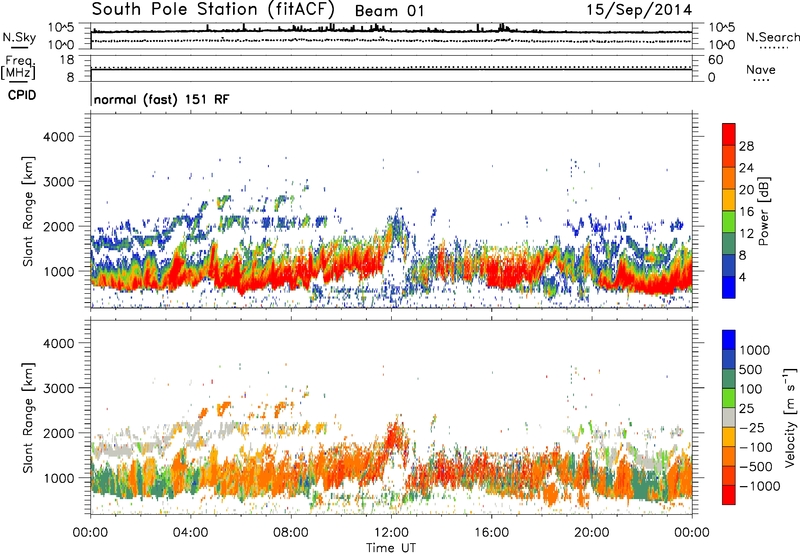This screenshot has height=554, width=800.
Task: Pick the top red segment of Power colorbar
Action: tap(729, 134)
